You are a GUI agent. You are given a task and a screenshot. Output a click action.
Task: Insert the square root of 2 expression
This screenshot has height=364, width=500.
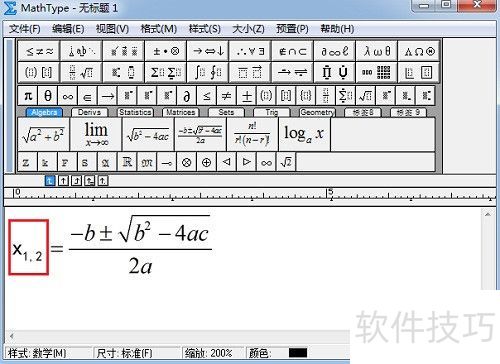click(286, 162)
